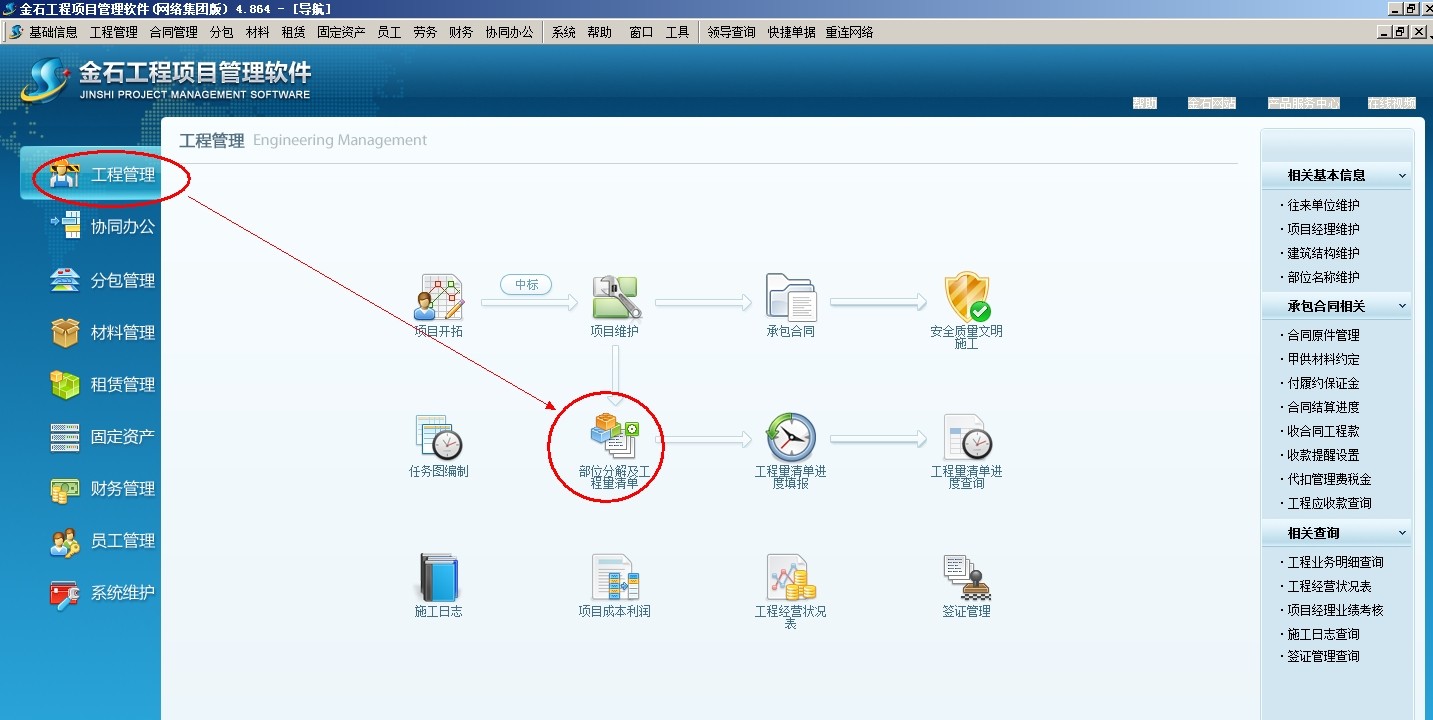1433x720 pixels.
Task: Open 施工日志 book icon
Action: (x=438, y=578)
